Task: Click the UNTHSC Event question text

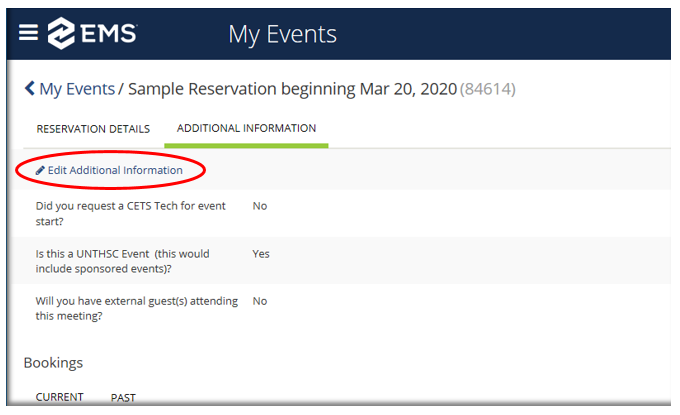Action: point(122,261)
